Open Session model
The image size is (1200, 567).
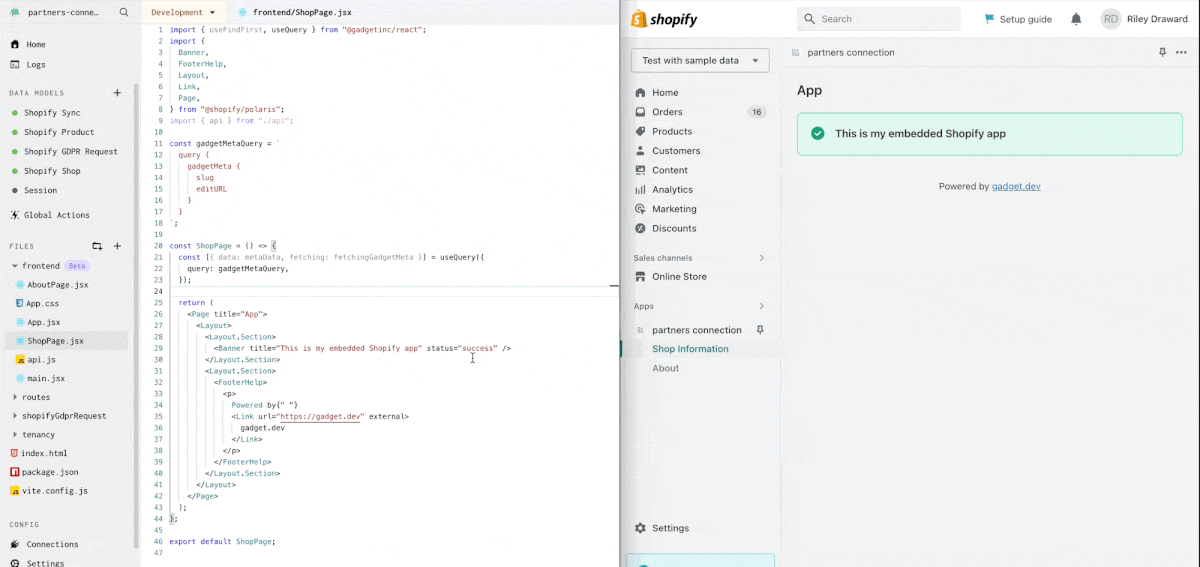[x=40, y=190]
